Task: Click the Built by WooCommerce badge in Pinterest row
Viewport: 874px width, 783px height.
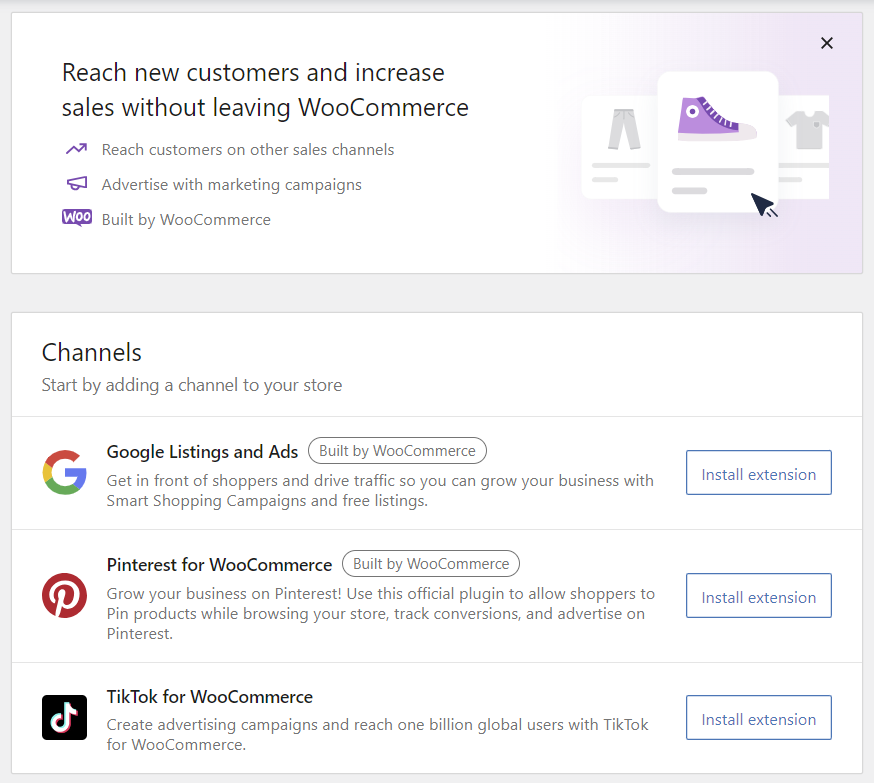Action: click(430, 563)
